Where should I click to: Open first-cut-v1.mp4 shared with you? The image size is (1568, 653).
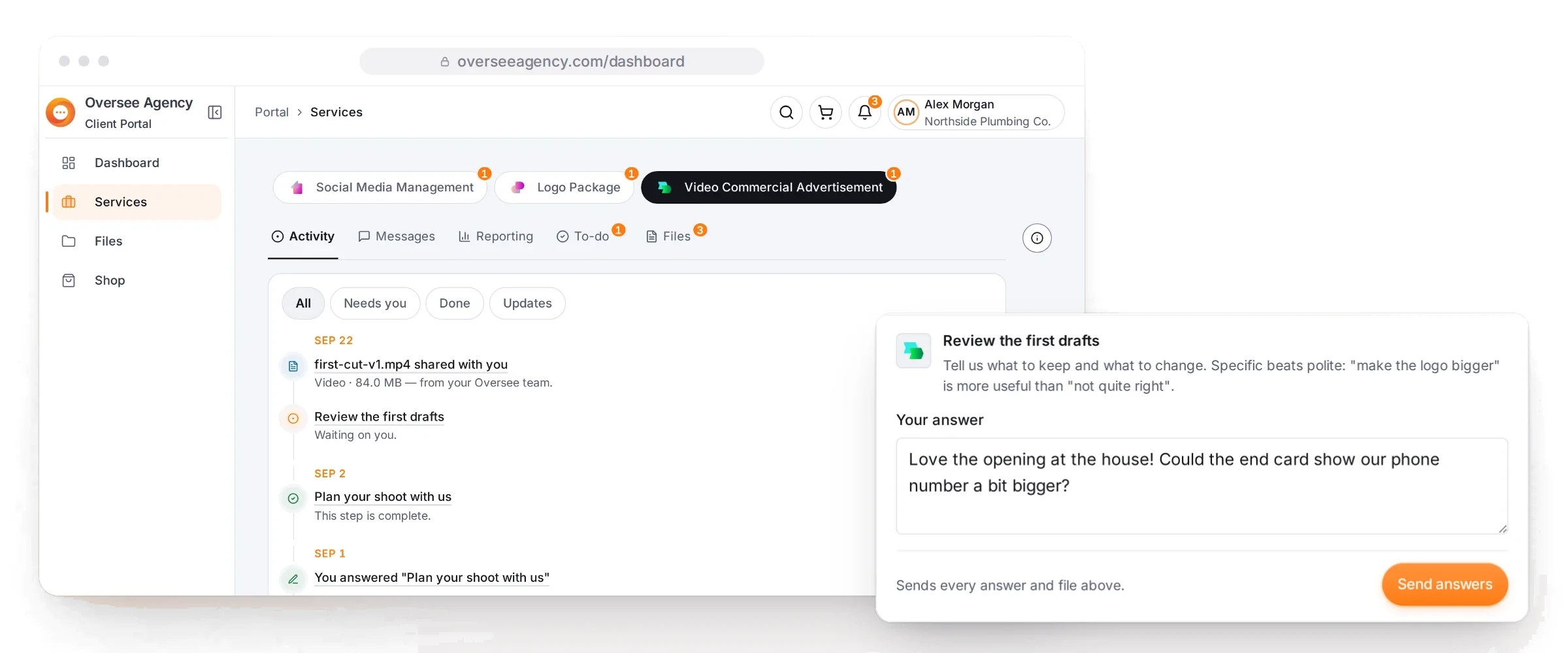(x=411, y=364)
